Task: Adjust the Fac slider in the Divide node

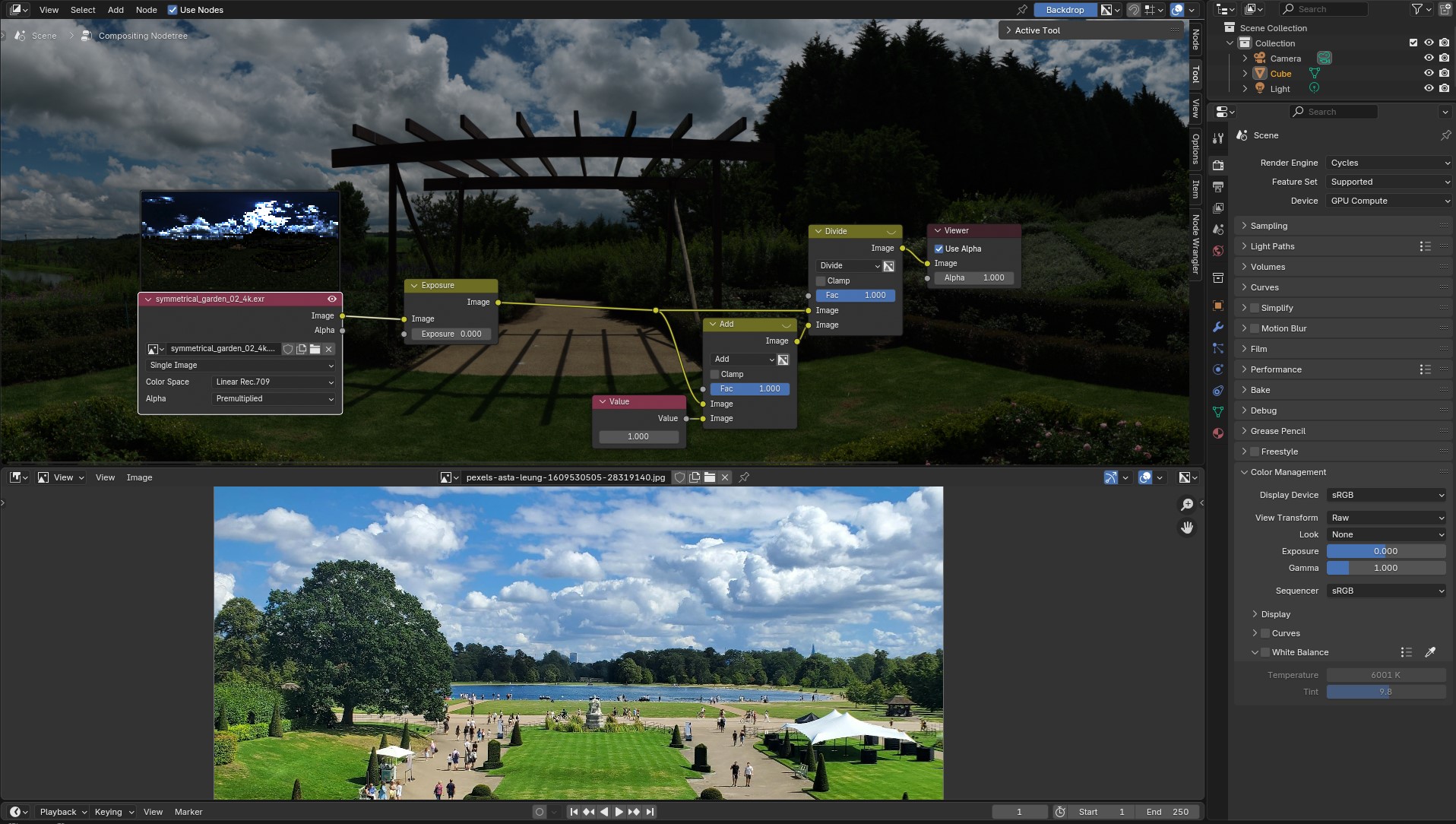Action: (x=856, y=295)
